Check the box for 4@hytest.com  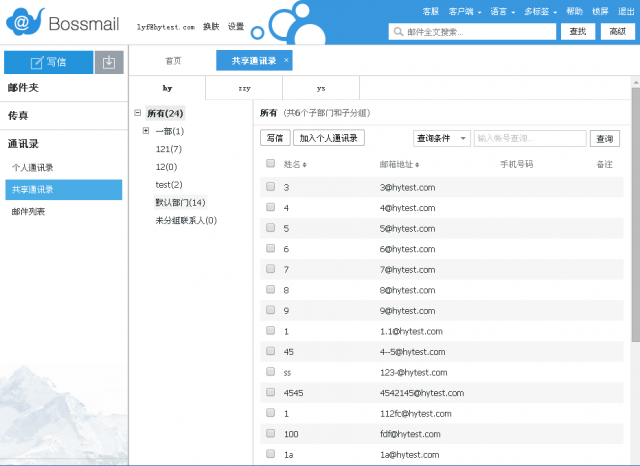270,207
